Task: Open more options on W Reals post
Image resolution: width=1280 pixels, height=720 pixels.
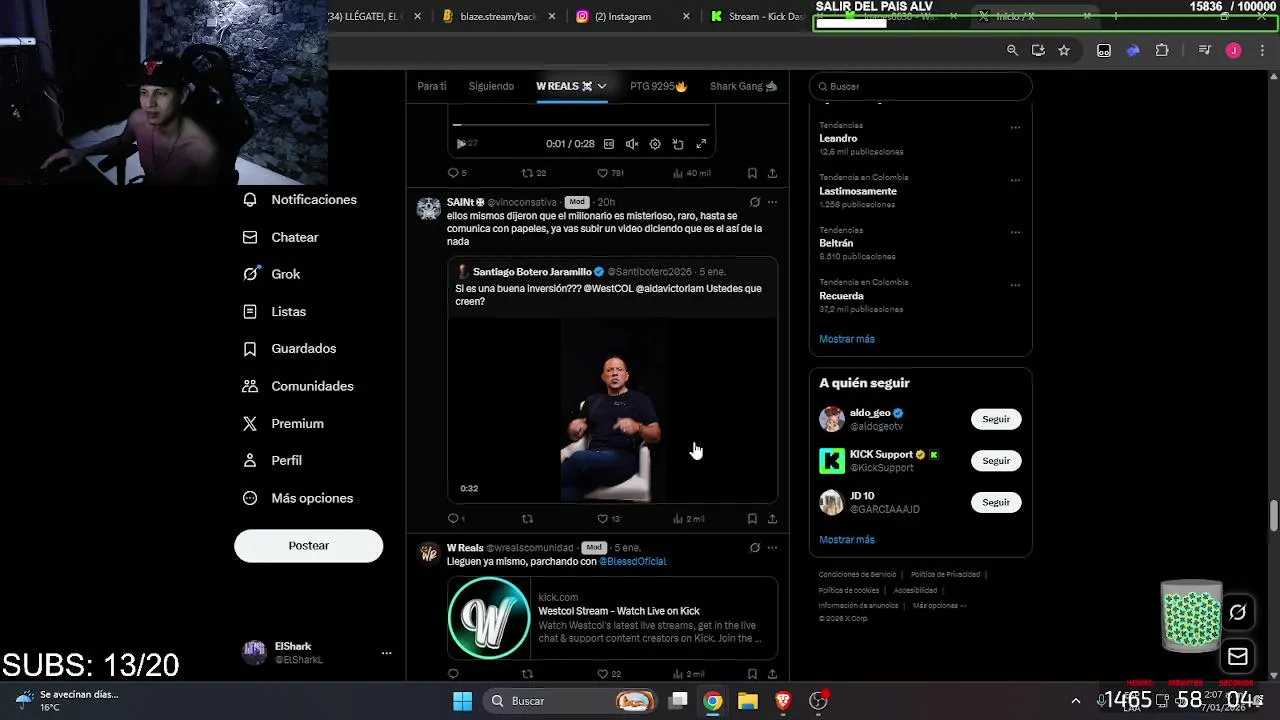Action: pyautogui.click(x=772, y=548)
